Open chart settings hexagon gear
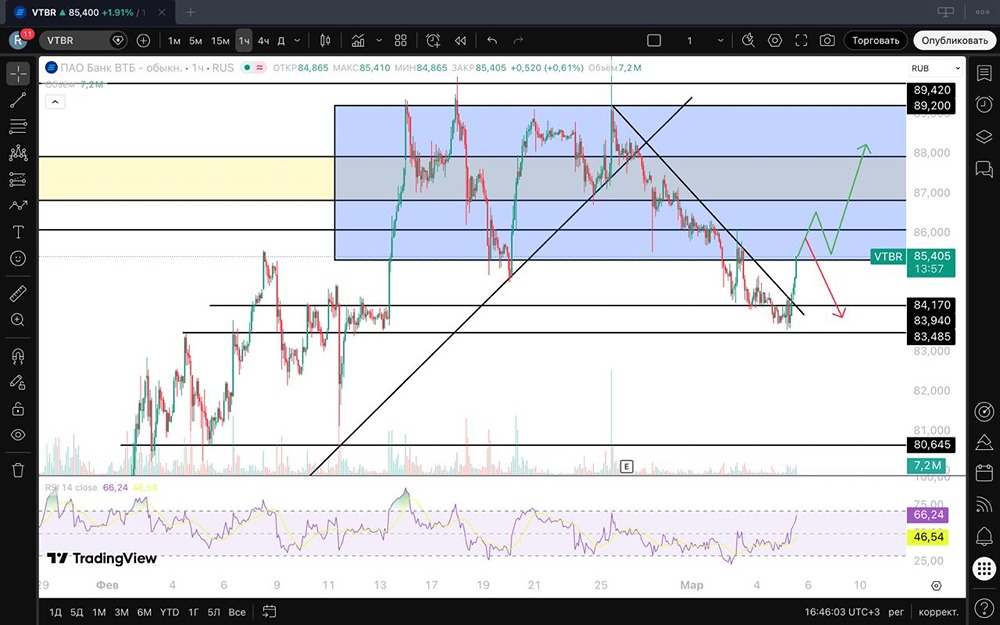This screenshot has height=625, width=1000. 775,40
